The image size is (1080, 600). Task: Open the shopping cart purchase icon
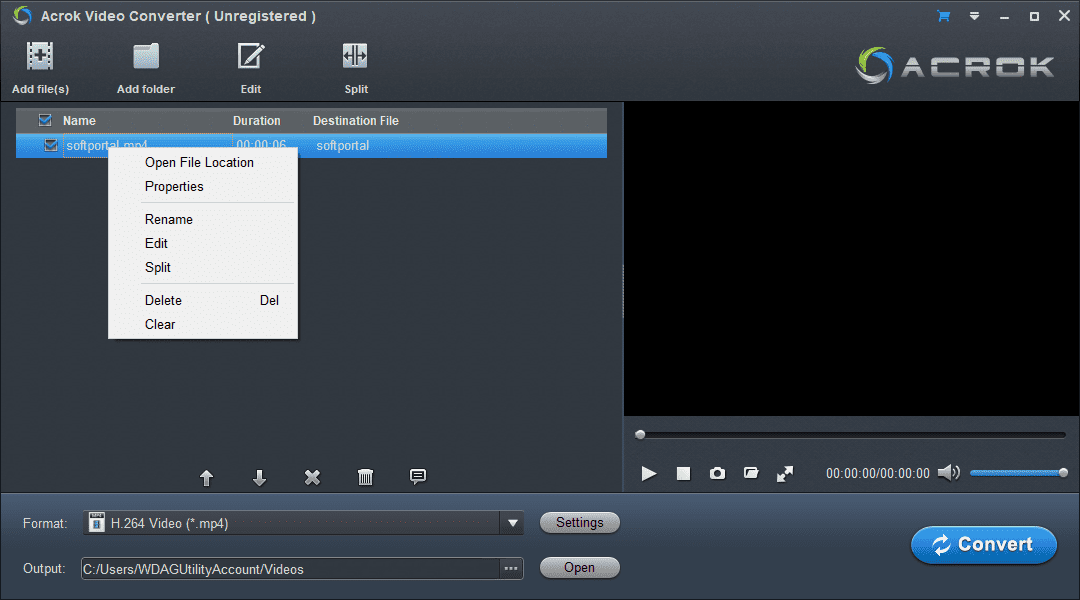944,16
